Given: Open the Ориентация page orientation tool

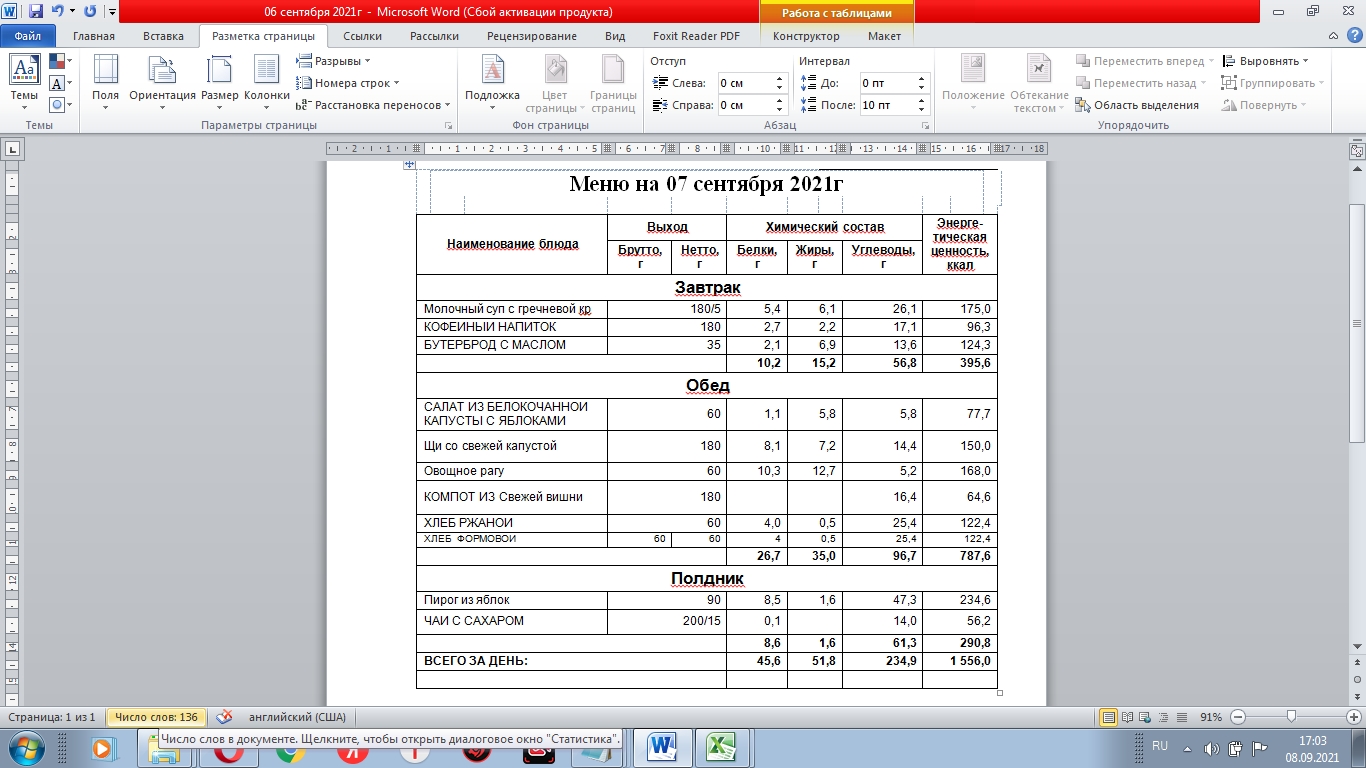Looking at the screenshot, I should (162, 80).
